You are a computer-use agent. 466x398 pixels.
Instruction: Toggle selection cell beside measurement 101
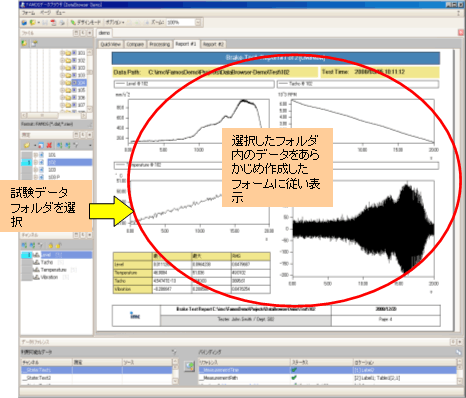(x=27, y=155)
